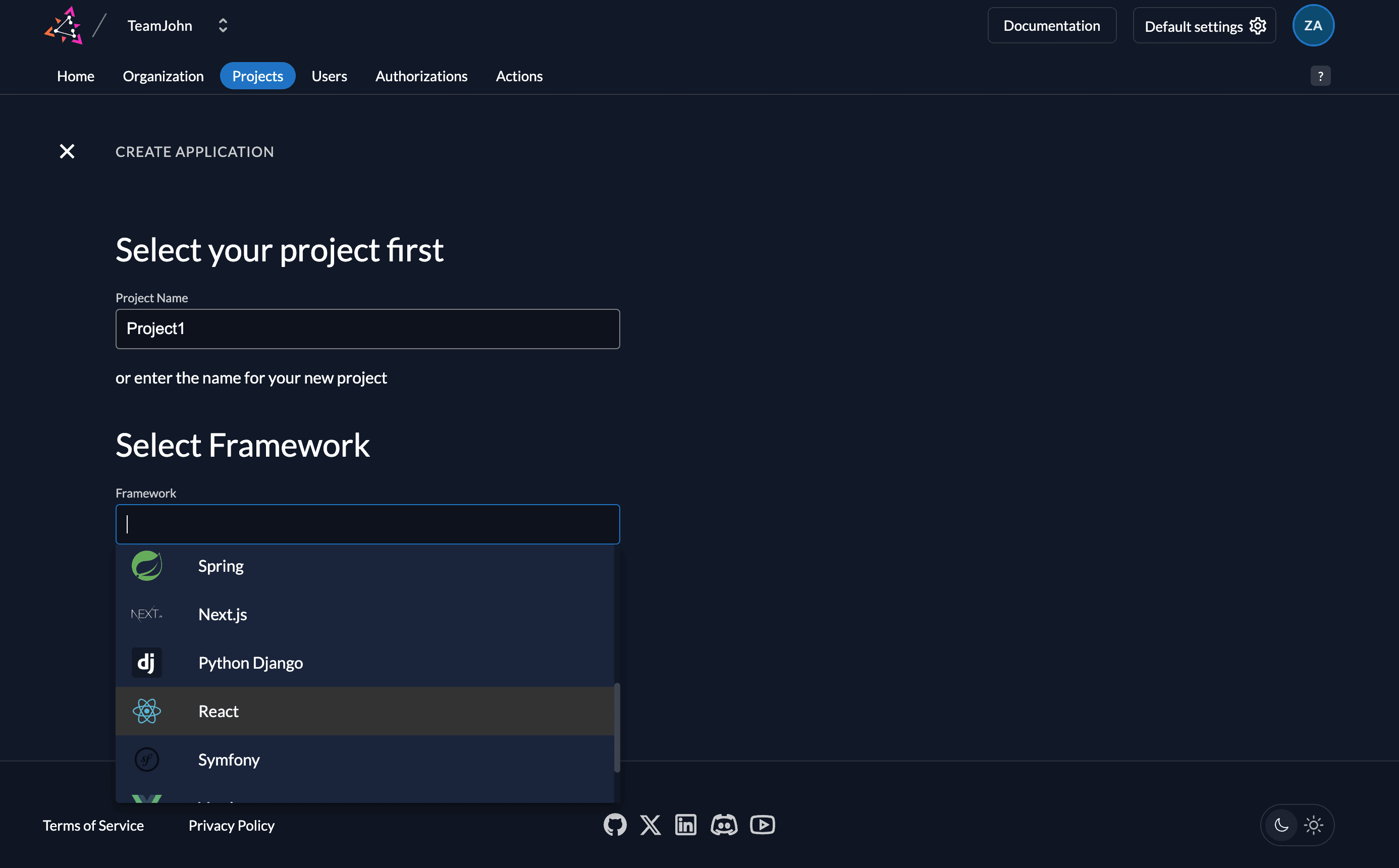Click the ZITADEL logo
1399x868 pixels.
64,25
